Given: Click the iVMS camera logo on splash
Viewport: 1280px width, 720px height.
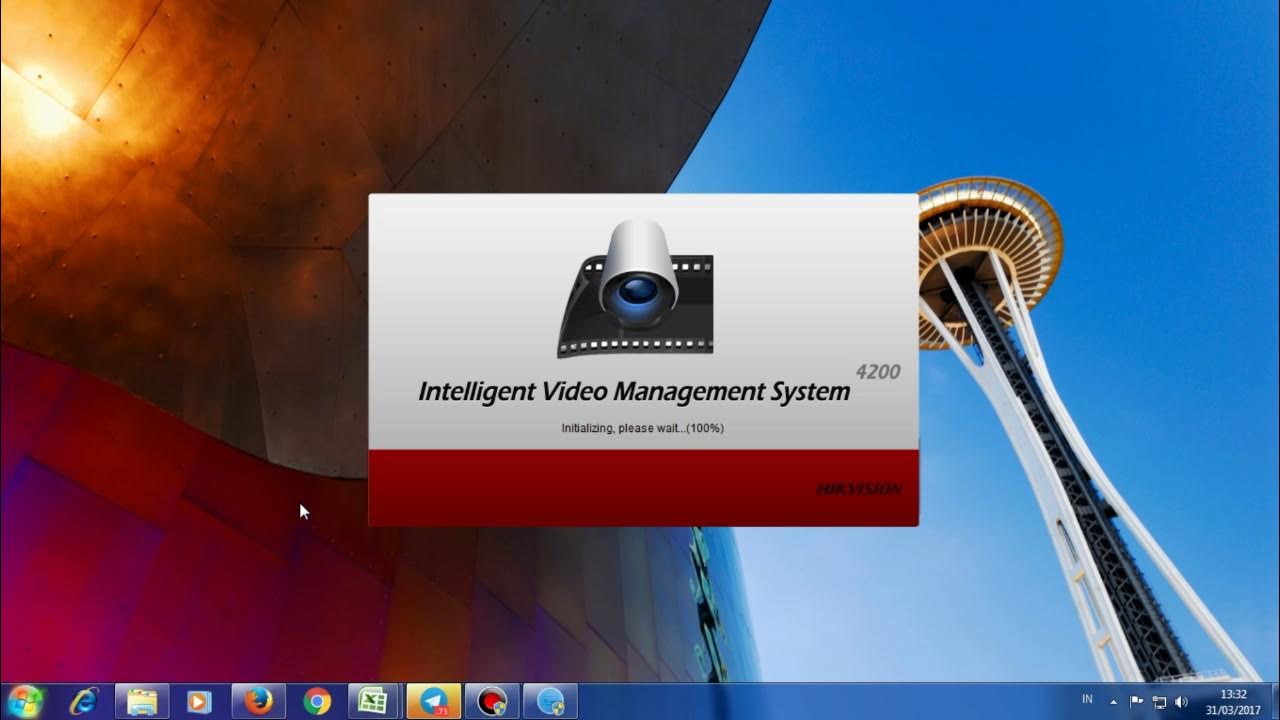Looking at the screenshot, I should [x=635, y=288].
